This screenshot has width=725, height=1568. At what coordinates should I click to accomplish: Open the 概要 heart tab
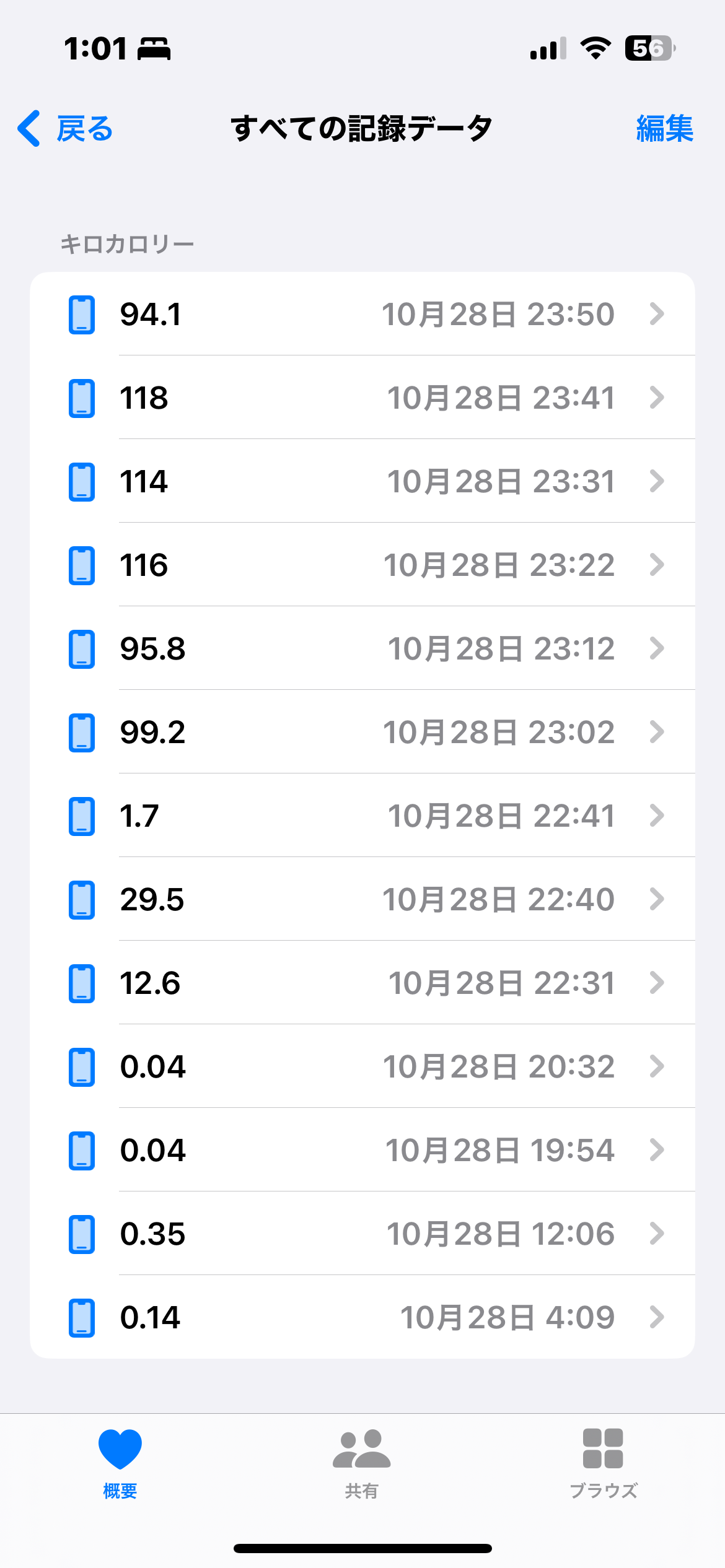pyautogui.click(x=120, y=1463)
